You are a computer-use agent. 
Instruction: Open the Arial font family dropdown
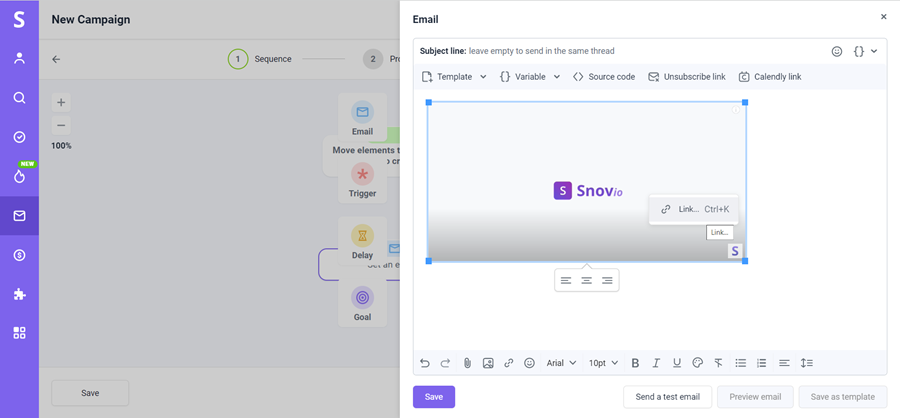(x=561, y=363)
